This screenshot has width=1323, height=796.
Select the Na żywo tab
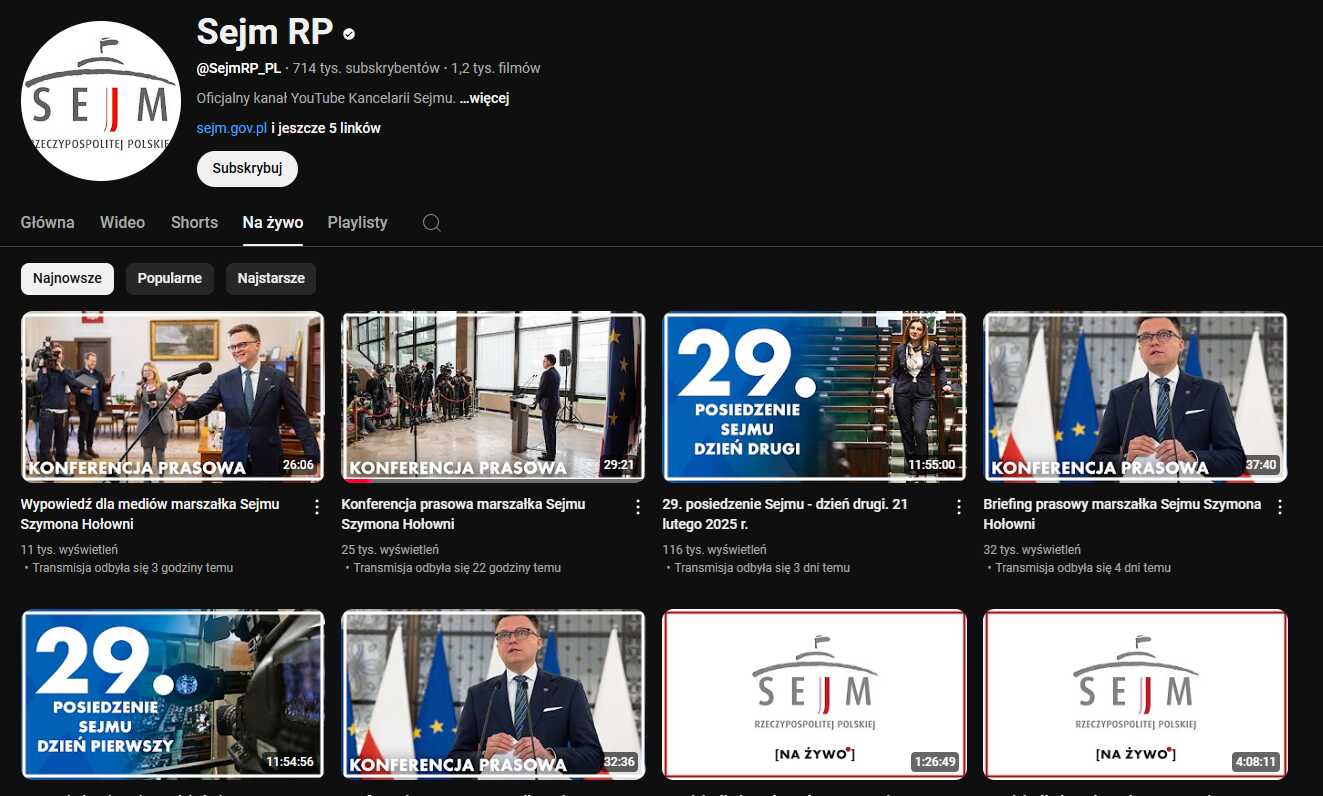click(x=273, y=222)
